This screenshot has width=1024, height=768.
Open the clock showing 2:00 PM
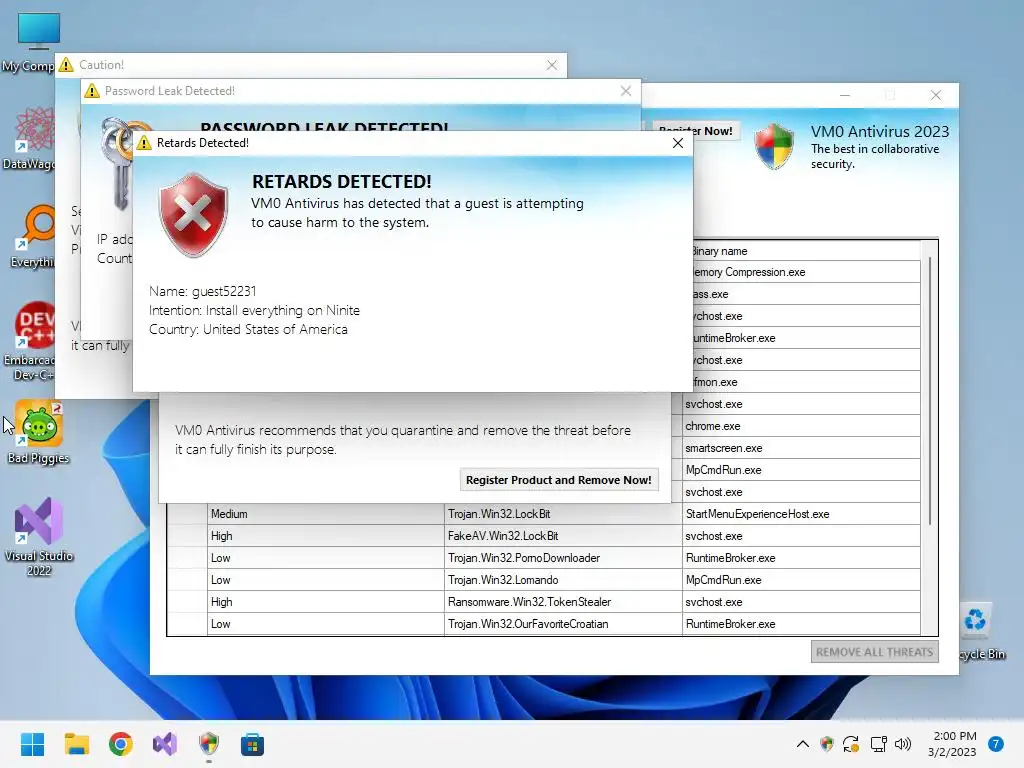[952, 744]
